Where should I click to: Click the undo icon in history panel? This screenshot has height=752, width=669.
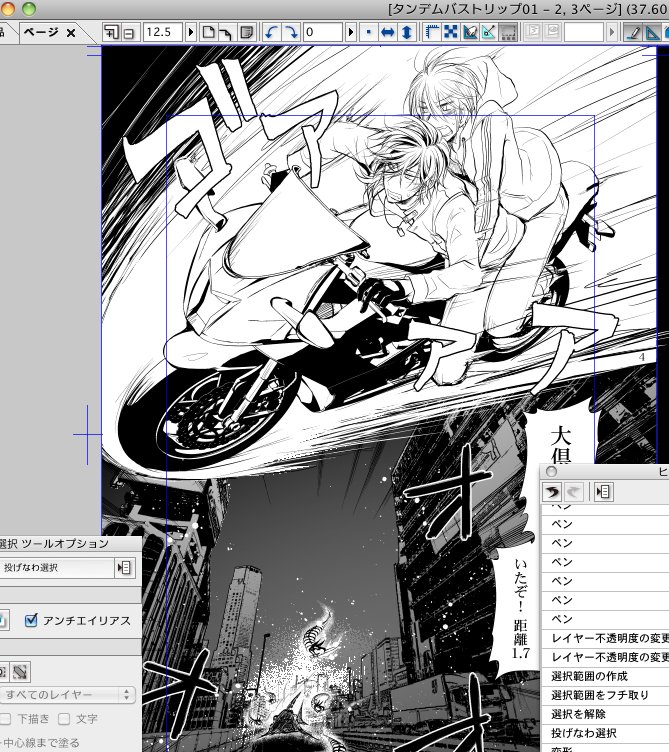pos(552,492)
